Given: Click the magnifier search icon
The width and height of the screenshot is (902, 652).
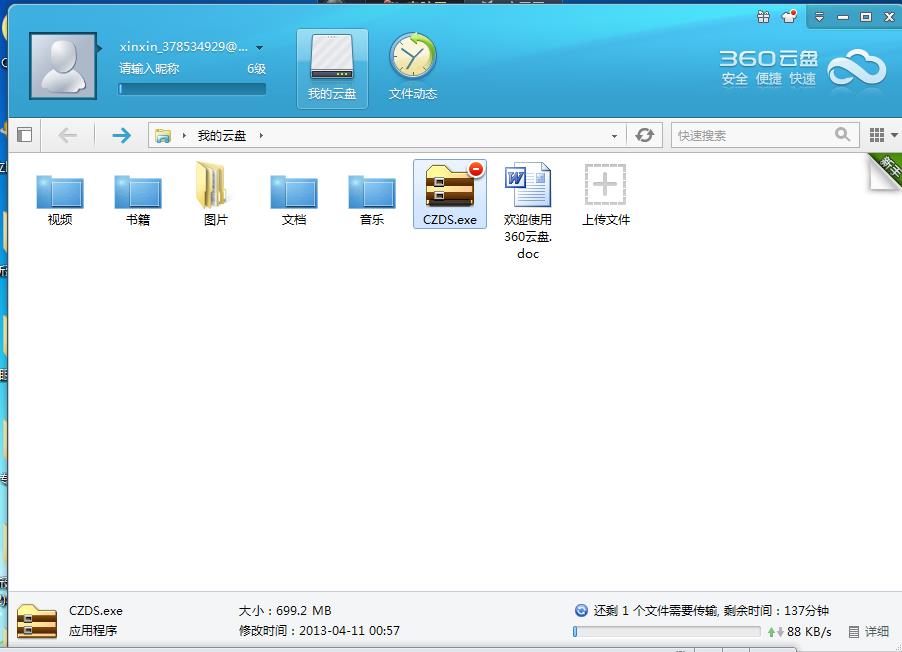Looking at the screenshot, I should [x=843, y=135].
